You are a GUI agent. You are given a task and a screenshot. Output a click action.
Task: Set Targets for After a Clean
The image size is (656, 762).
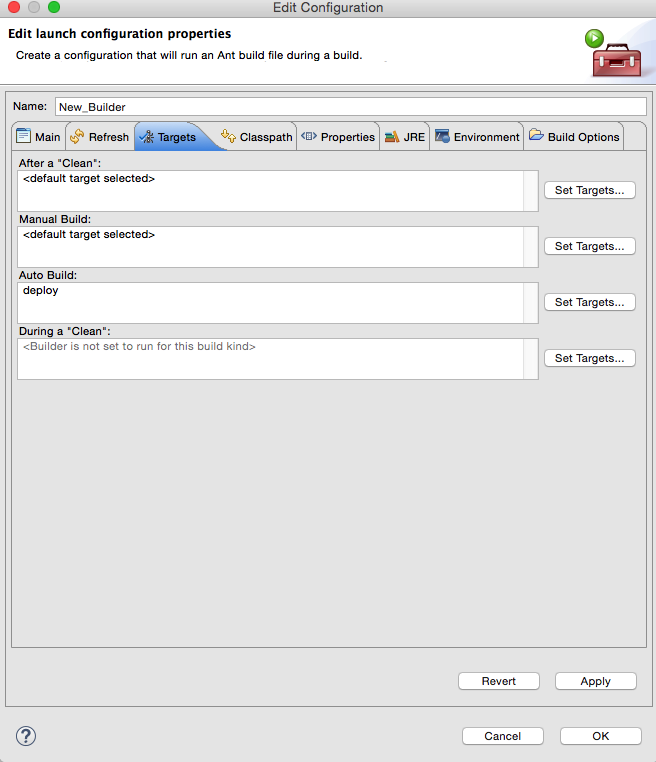click(x=589, y=190)
